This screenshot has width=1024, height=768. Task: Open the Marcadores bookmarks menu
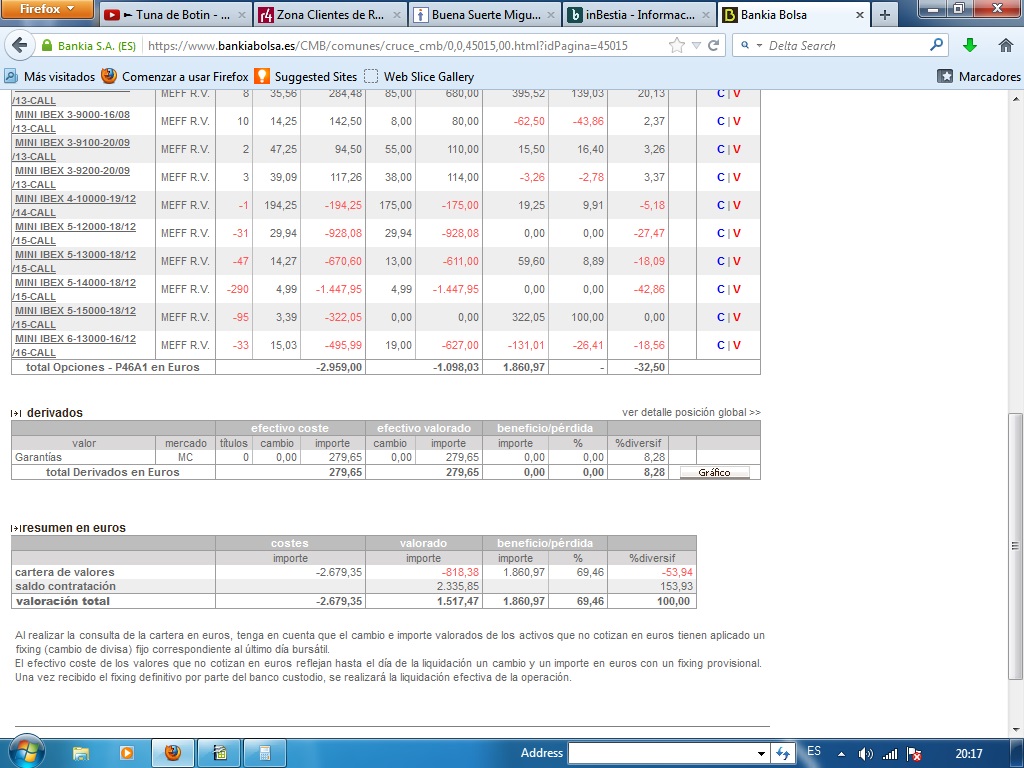(979, 76)
